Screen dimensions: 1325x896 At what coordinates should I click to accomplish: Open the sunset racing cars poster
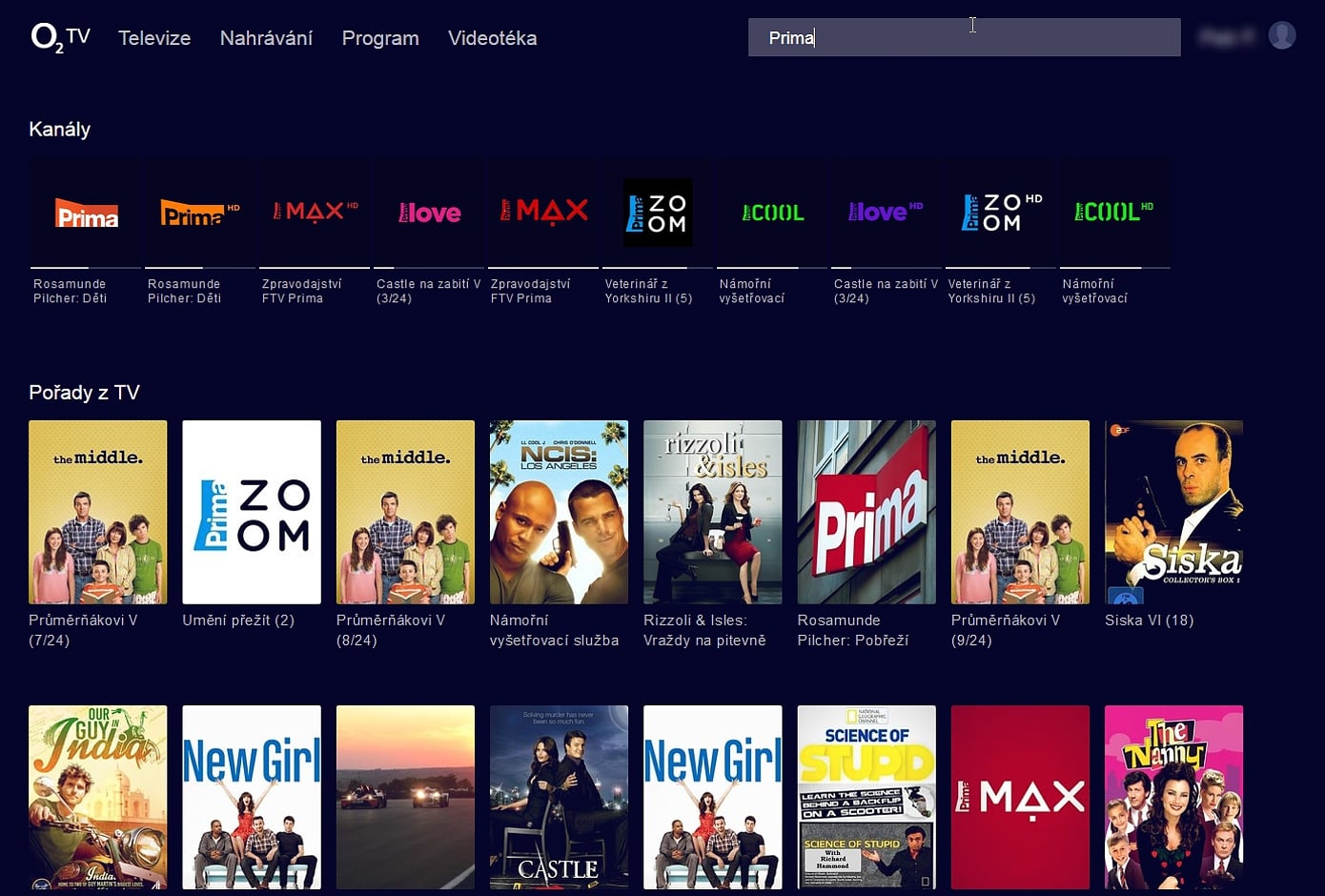pos(405,797)
